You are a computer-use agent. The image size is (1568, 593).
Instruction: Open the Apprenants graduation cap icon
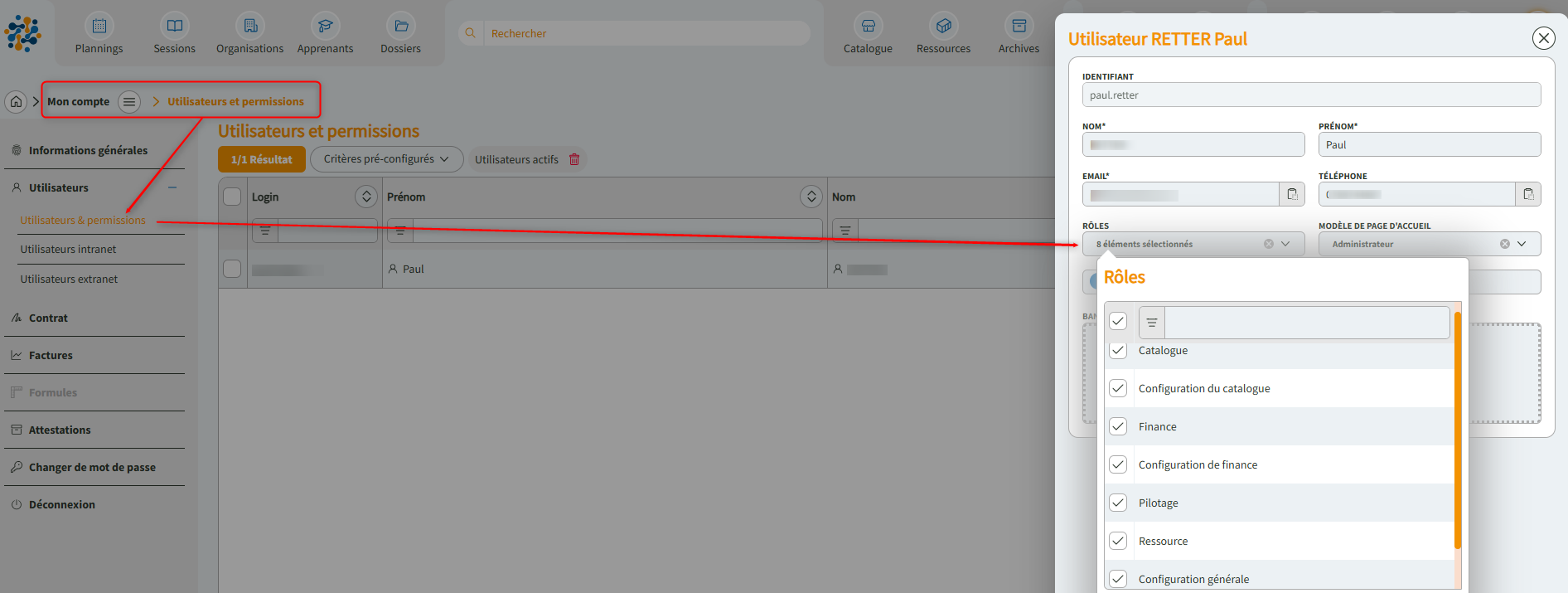click(x=325, y=27)
